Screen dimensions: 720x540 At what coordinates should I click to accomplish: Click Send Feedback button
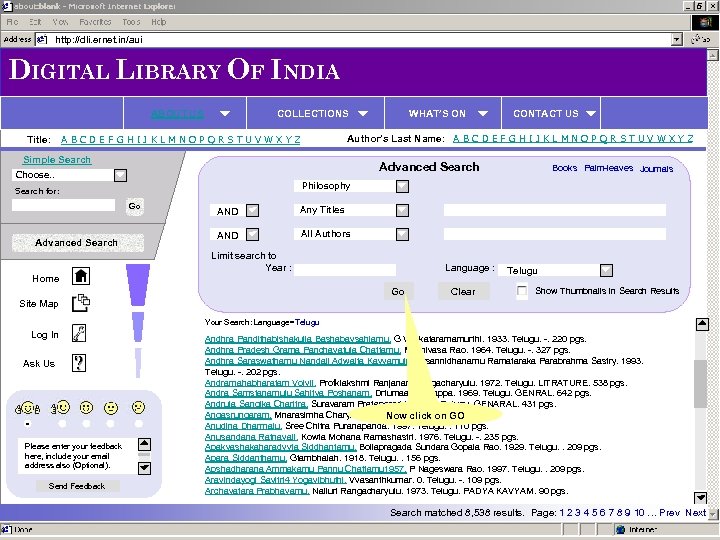tap(78, 486)
